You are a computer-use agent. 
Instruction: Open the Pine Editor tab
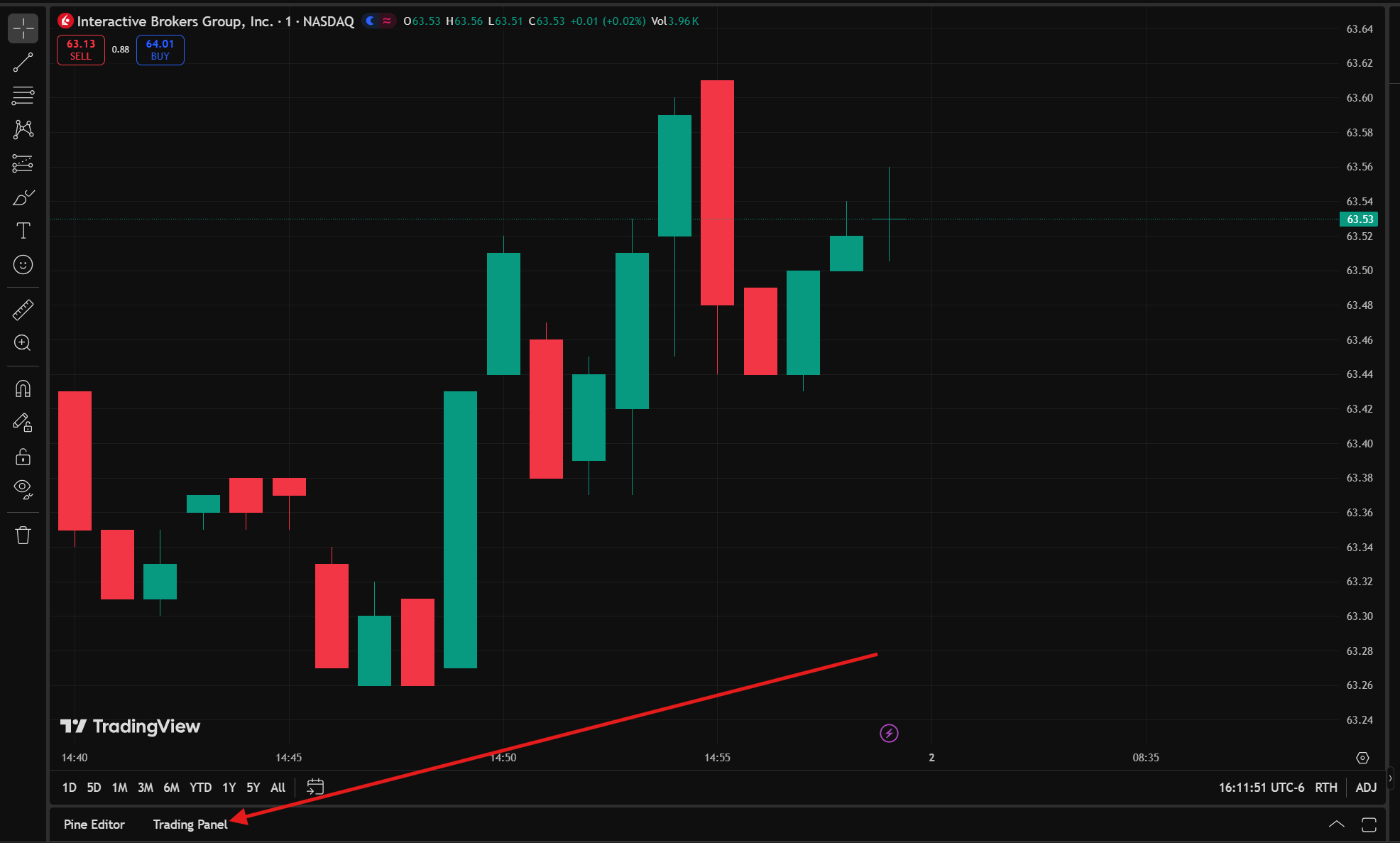[94, 825]
